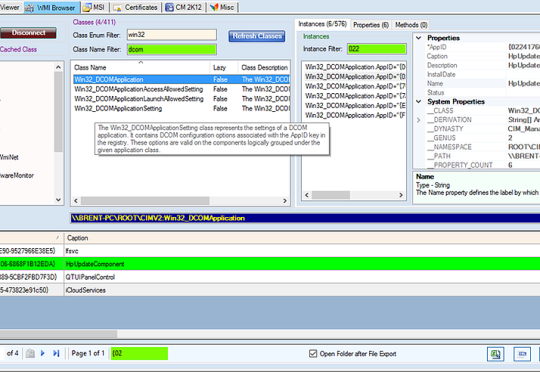Click the Class Description column header
This screenshot has height=372, width=540.
(x=264, y=68)
